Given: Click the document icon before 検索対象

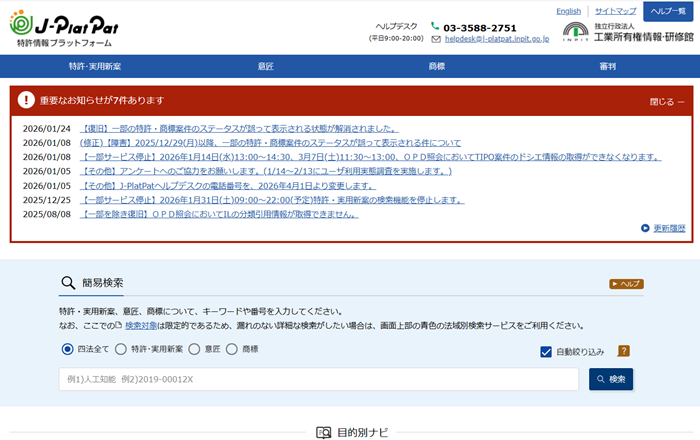Looking at the screenshot, I should pos(118,325).
